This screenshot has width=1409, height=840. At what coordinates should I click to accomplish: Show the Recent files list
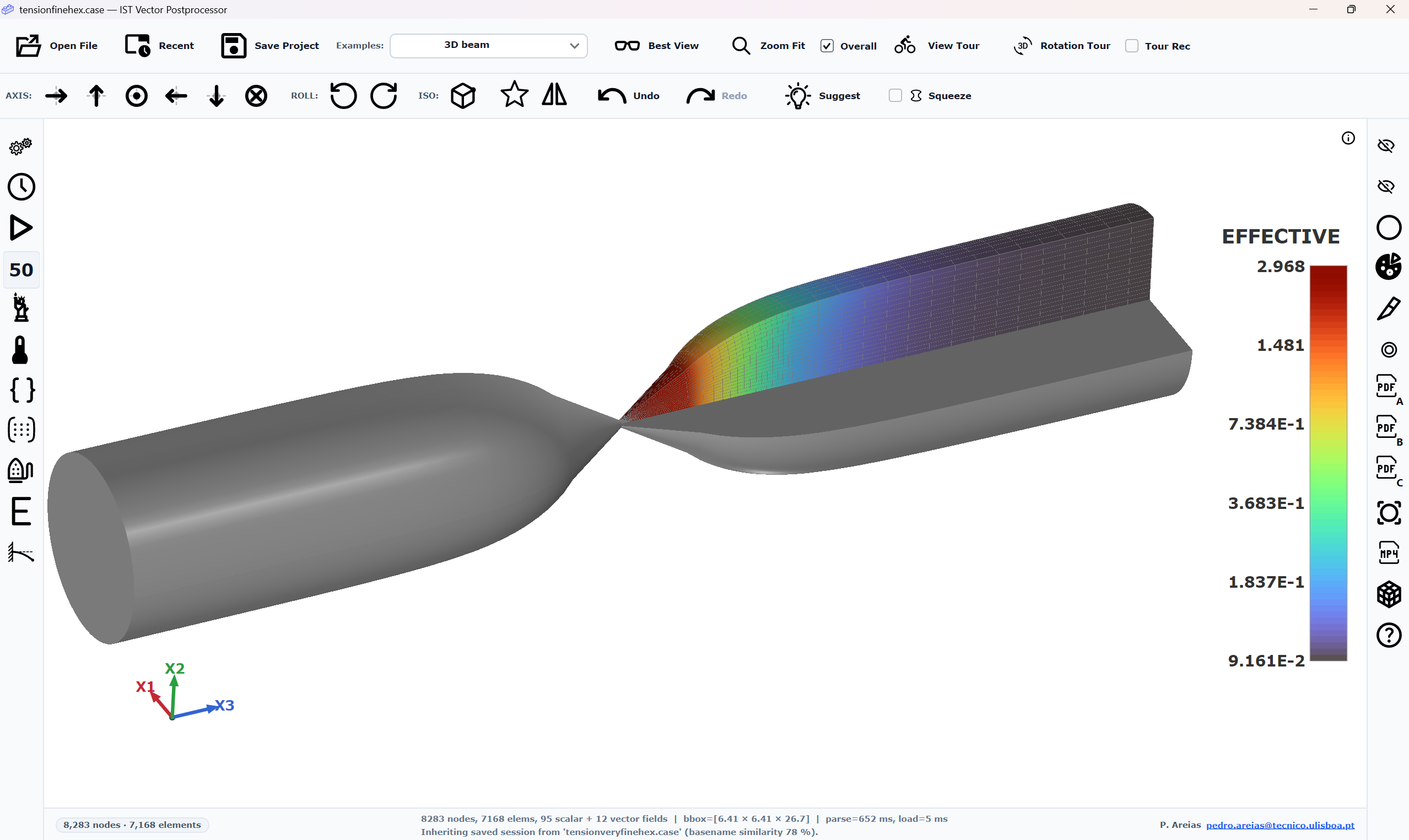point(160,46)
